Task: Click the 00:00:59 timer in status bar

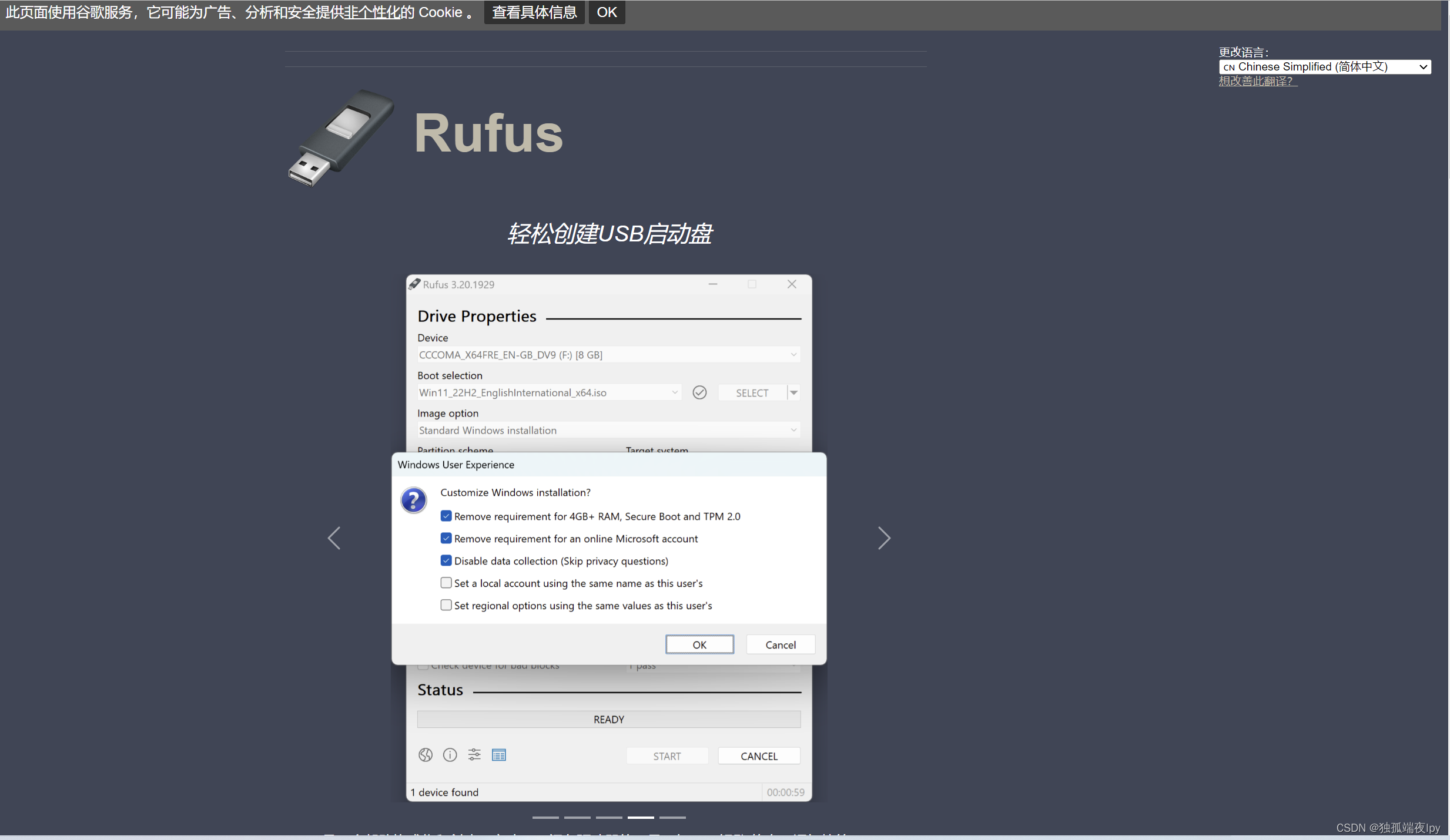Action: coord(785,792)
